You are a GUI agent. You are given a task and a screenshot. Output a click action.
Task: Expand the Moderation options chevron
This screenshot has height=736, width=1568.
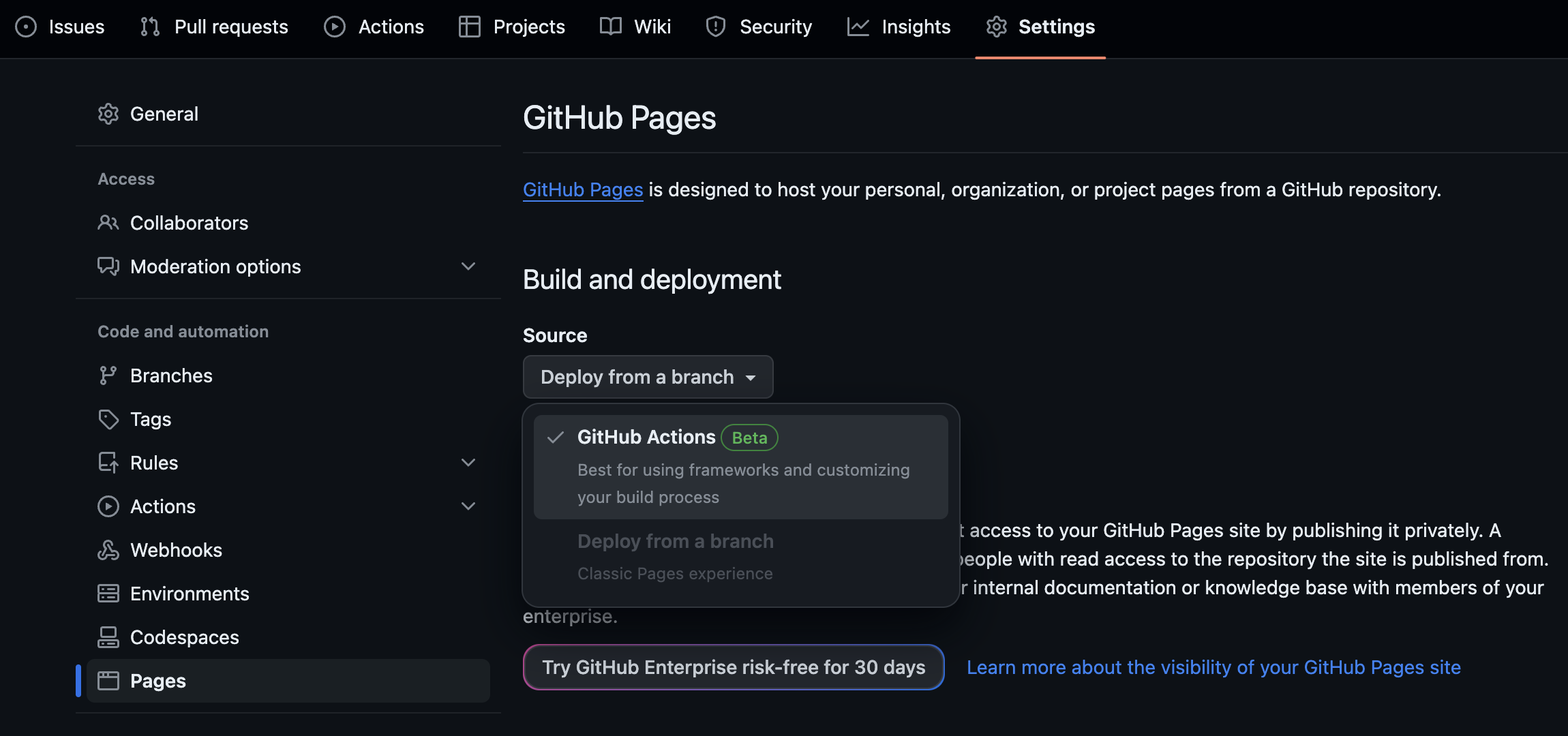(468, 266)
